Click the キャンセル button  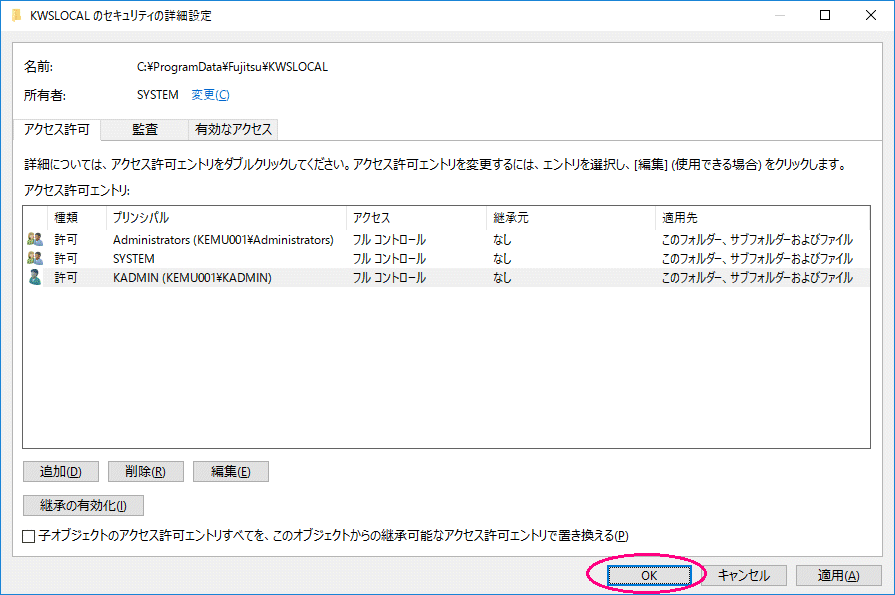click(743, 575)
